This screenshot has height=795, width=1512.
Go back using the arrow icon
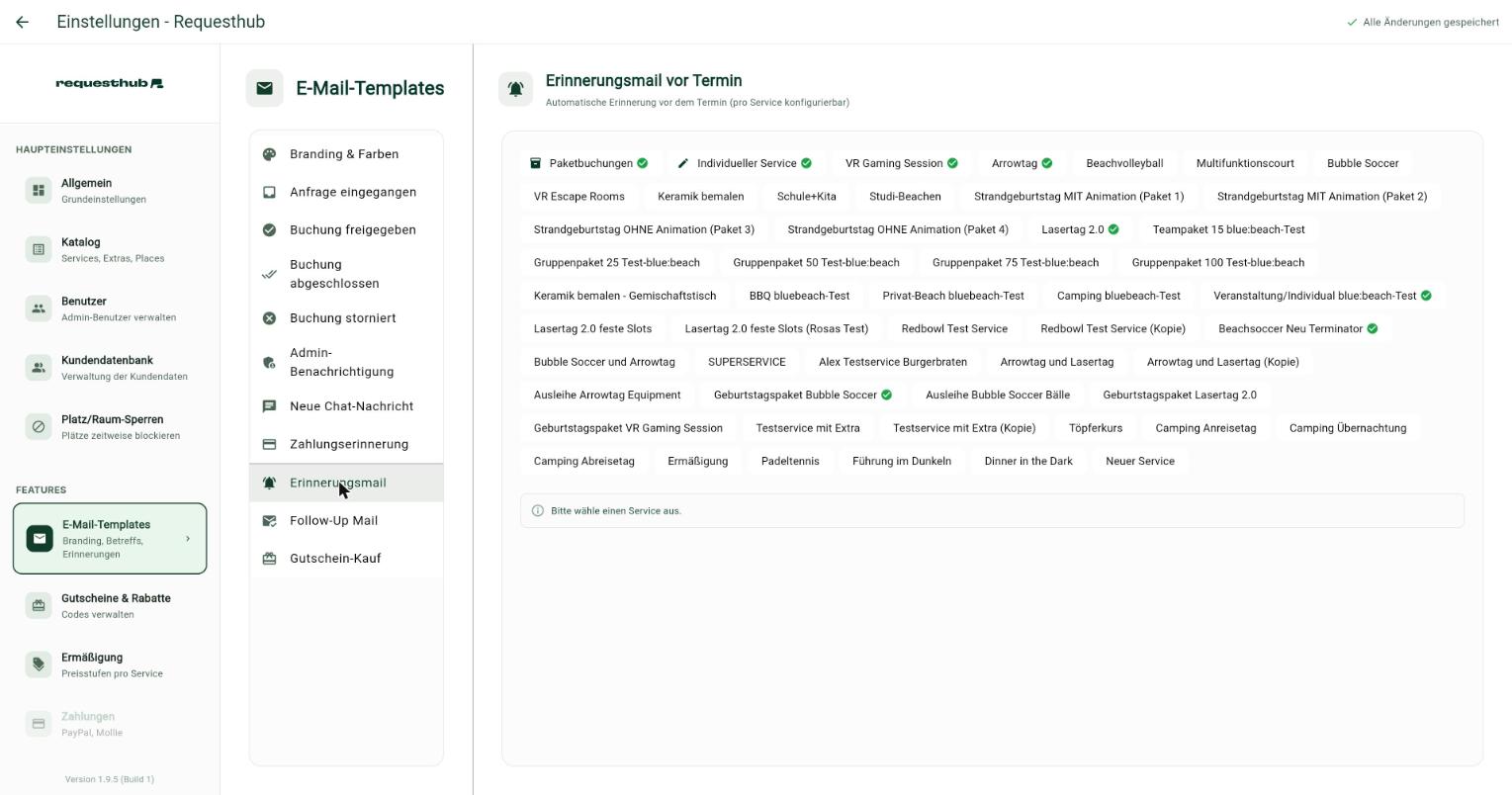coord(22,22)
